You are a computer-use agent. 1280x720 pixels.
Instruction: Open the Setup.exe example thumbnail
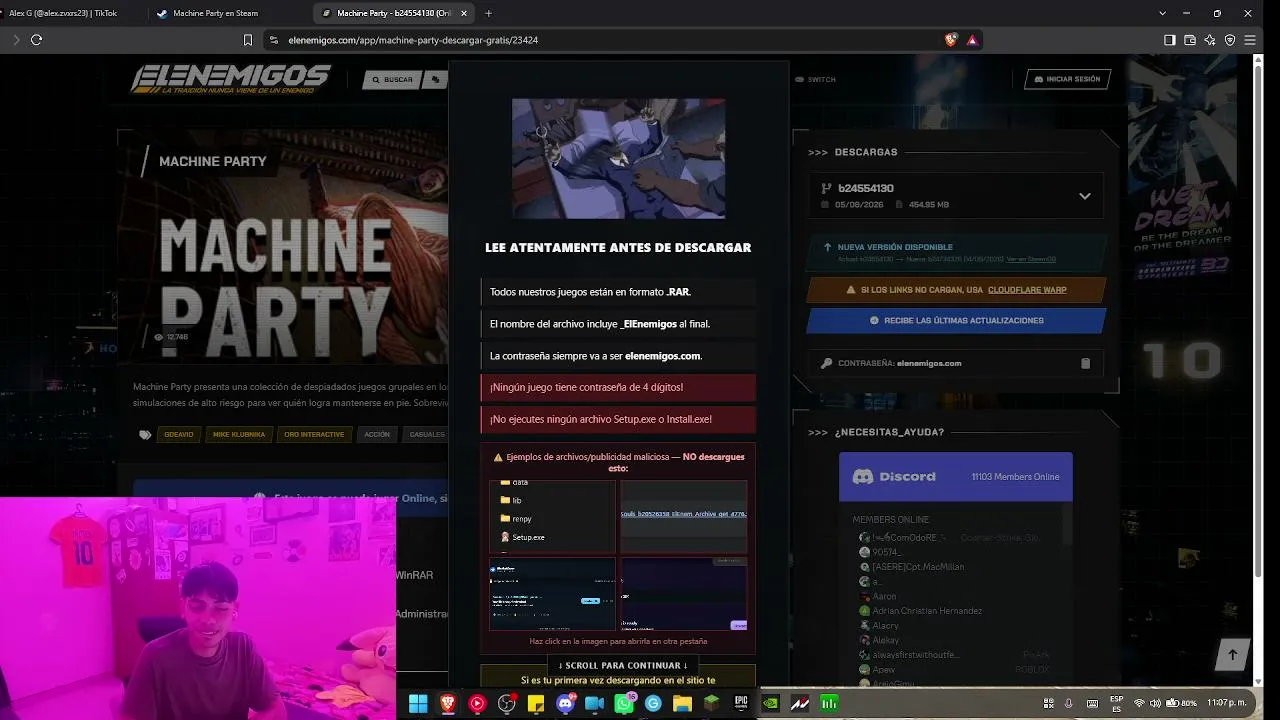click(552, 517)
